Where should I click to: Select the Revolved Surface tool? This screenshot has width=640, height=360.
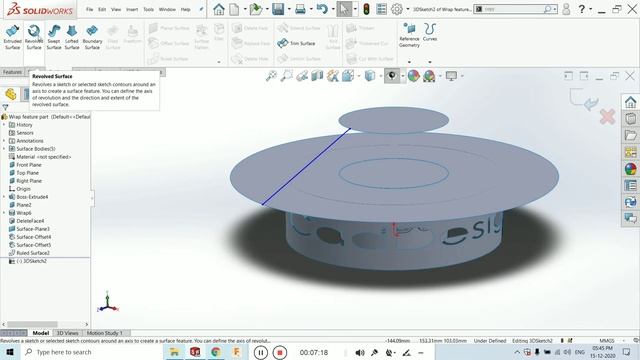[x=34, y=37]
